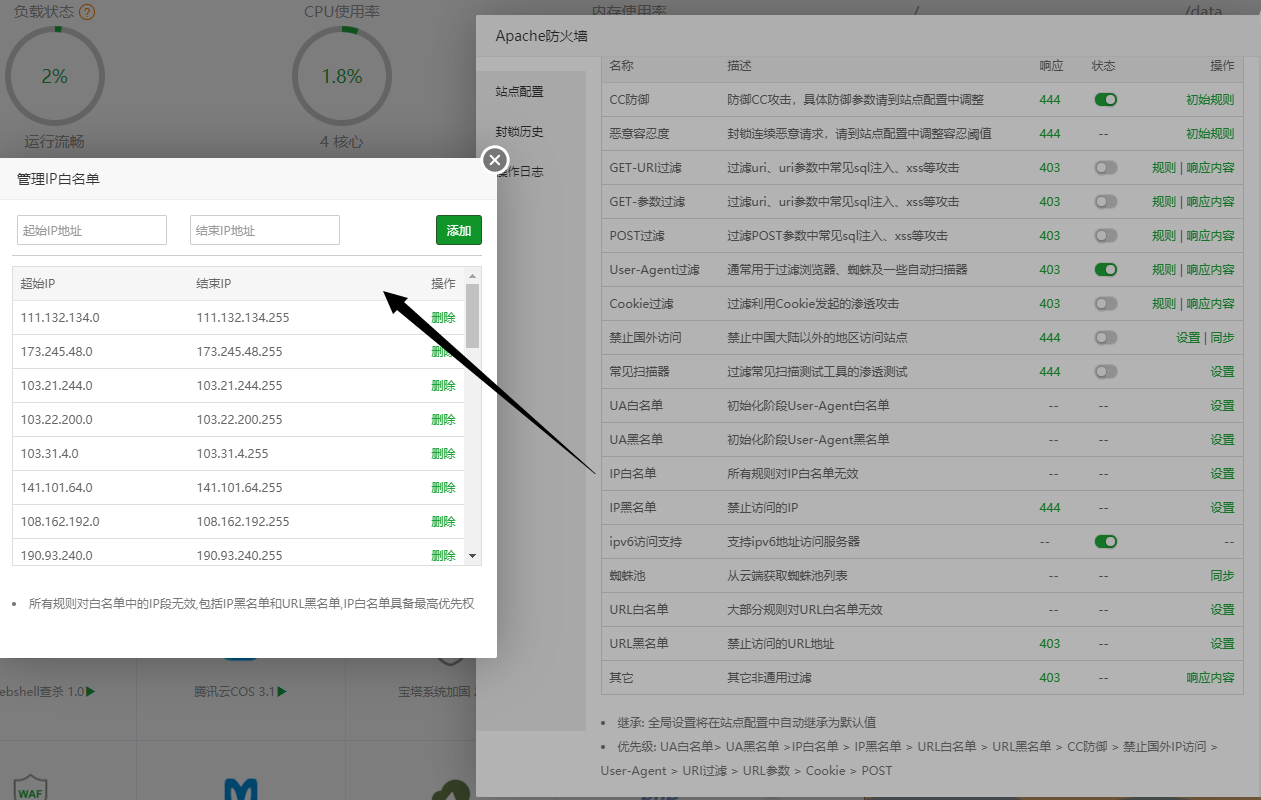
Task: Turn off ipv6访问支持
Action: point(1105,541)
